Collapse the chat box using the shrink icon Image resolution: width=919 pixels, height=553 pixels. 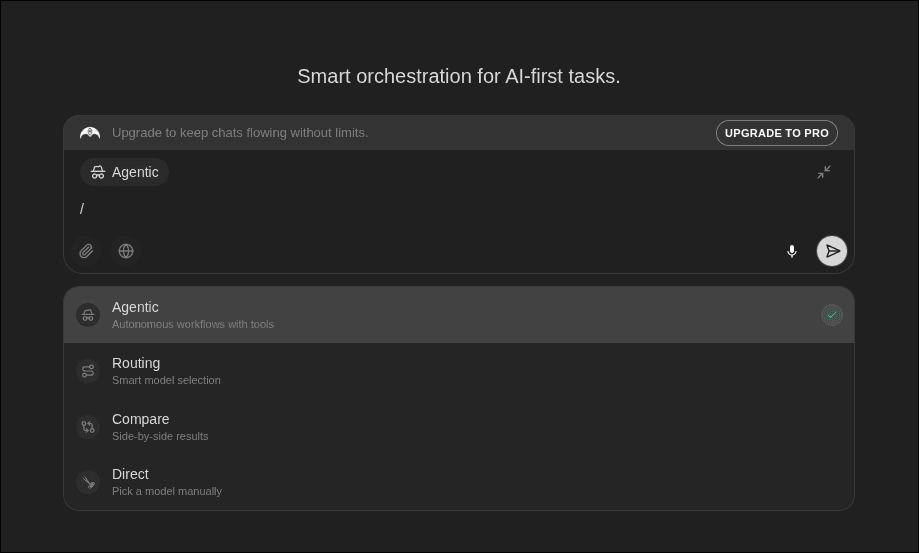(824, 172)
